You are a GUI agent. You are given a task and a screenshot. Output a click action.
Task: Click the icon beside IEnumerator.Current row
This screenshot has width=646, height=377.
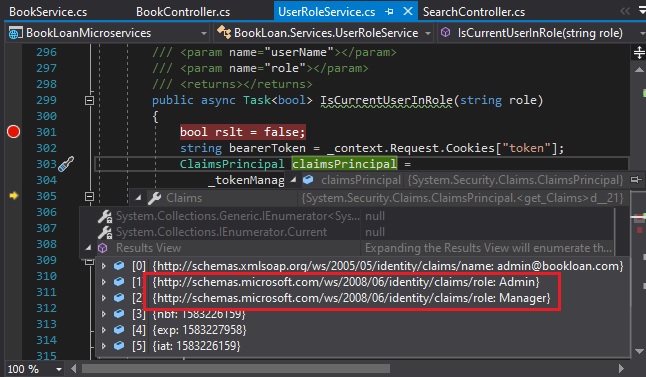pos(105,232)
